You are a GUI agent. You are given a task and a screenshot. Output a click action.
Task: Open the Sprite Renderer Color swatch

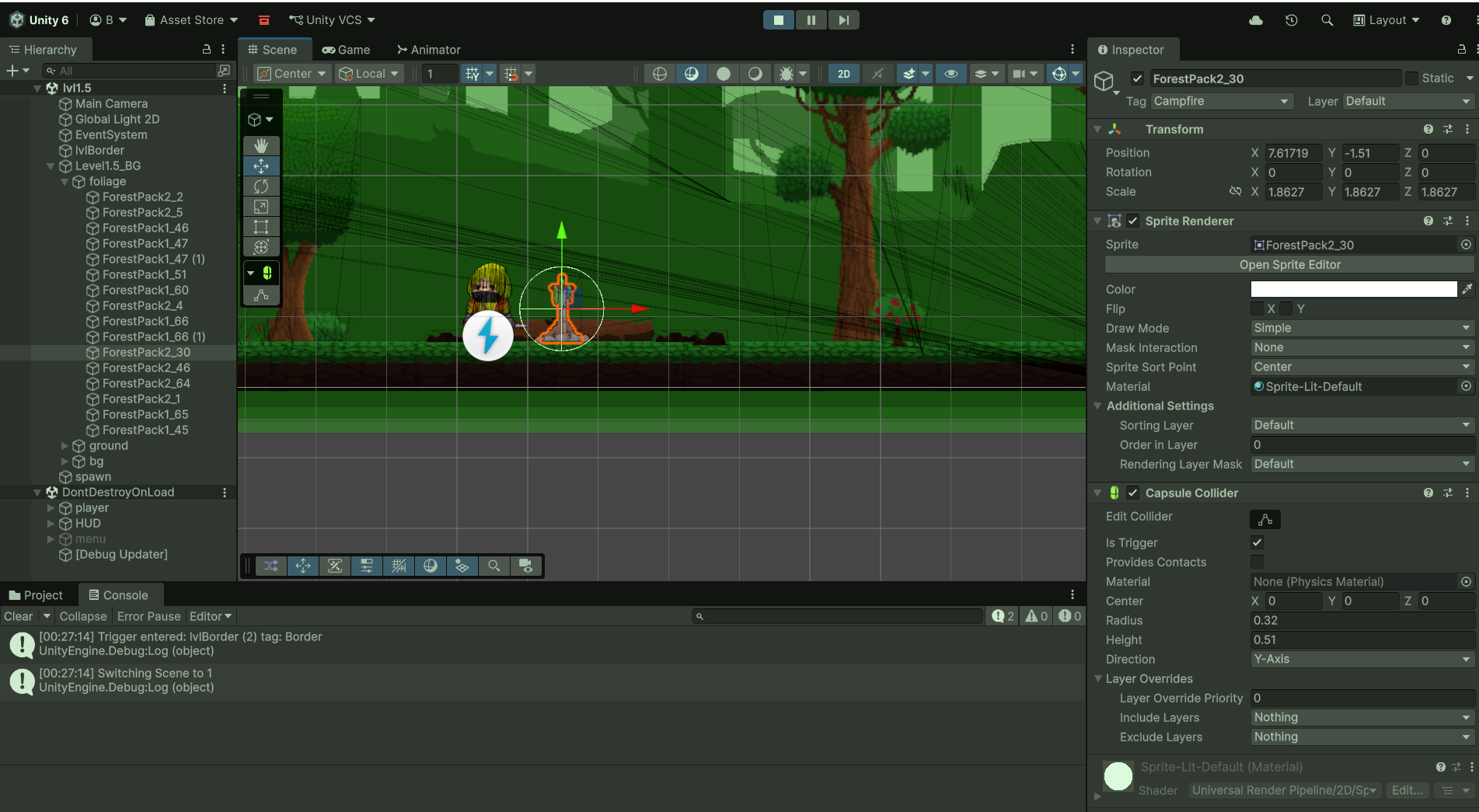pos(1353,289)
